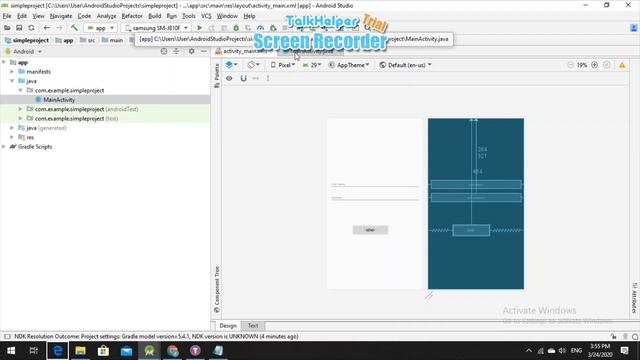
Task: Toggle the autoconnect magnet icon
Action: [x=243, y=78]
